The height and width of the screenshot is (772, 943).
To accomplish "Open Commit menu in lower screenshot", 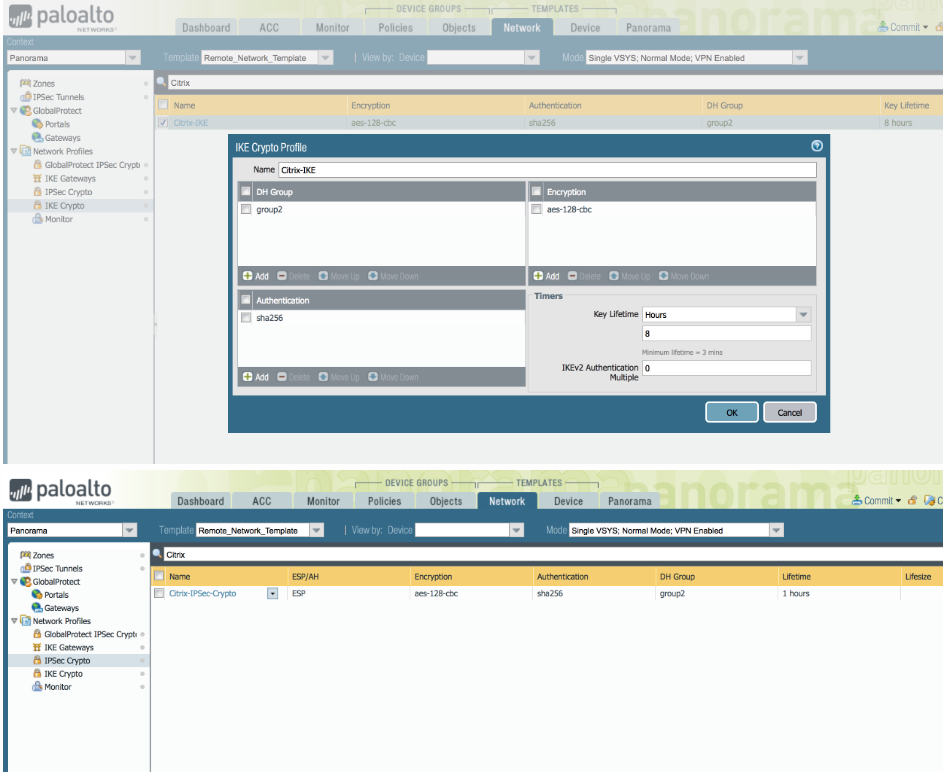I will [x=877, y=500].
